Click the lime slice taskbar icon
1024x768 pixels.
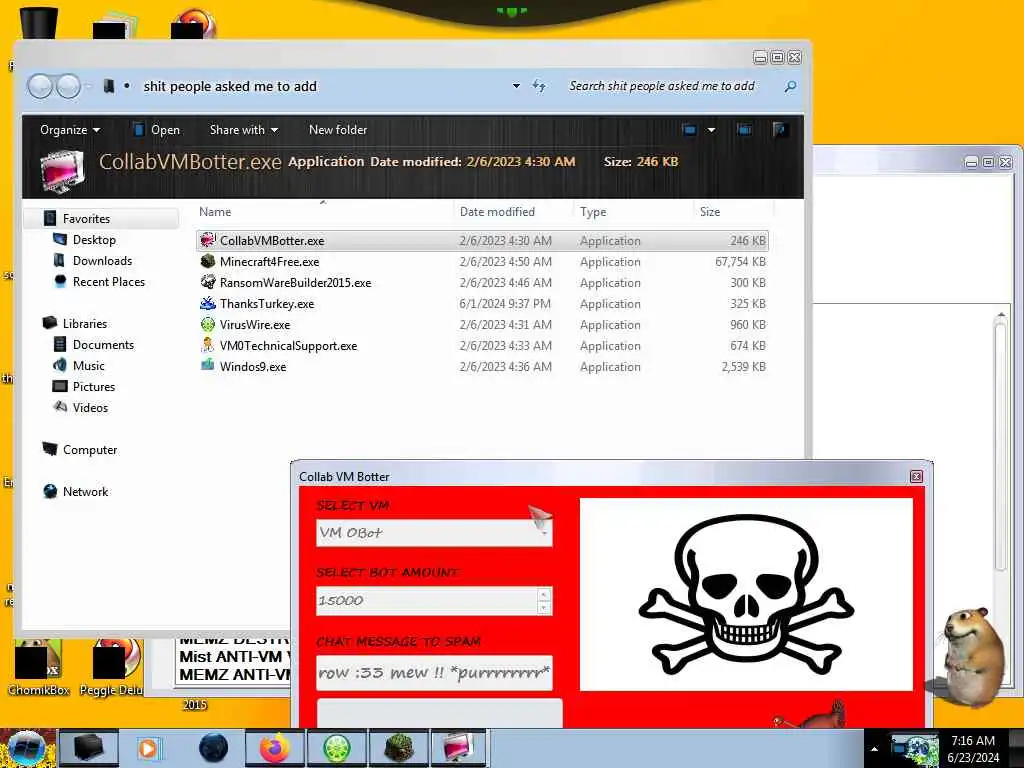(337, 748)
